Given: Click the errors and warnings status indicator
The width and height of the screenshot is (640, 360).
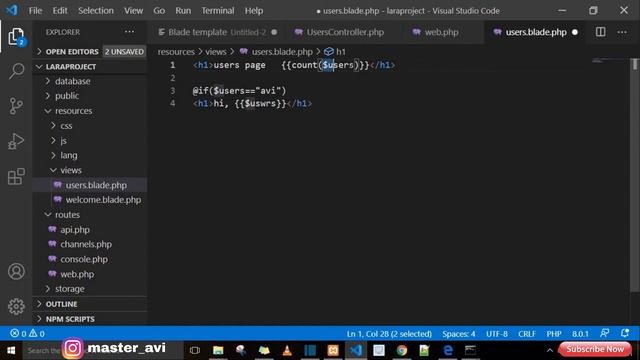Looking at the screenshot, I should [27, 333].
